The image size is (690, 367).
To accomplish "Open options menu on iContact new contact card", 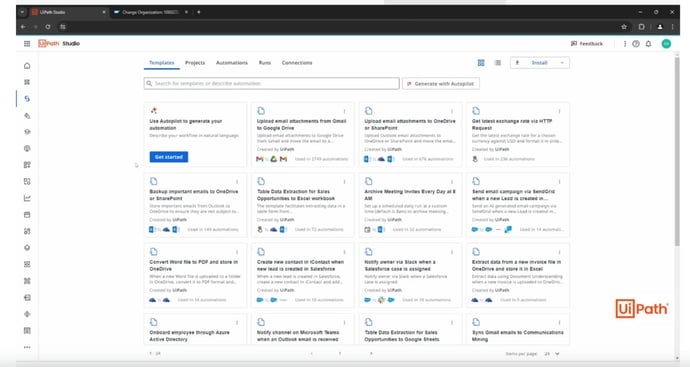I will point(345,252).
